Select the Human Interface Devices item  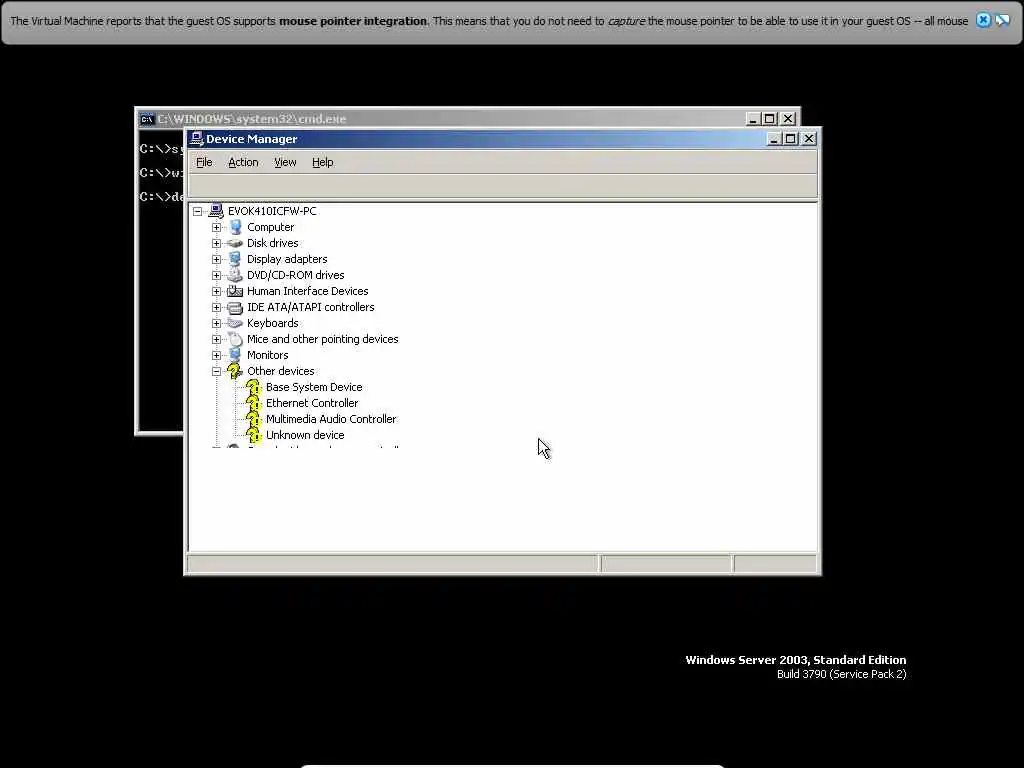307,291
